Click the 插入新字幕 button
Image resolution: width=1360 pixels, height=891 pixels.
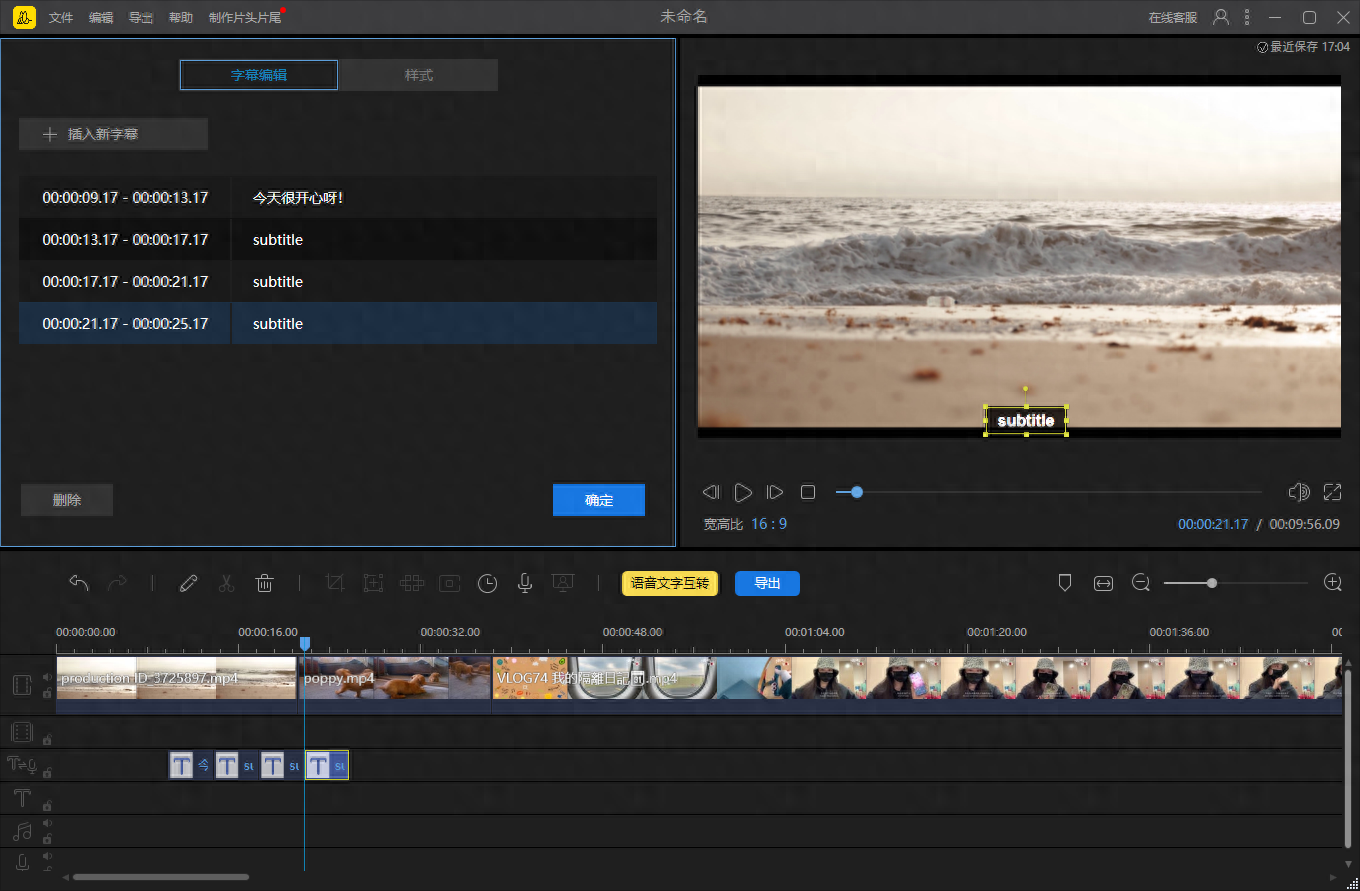[x=113, y=134]
